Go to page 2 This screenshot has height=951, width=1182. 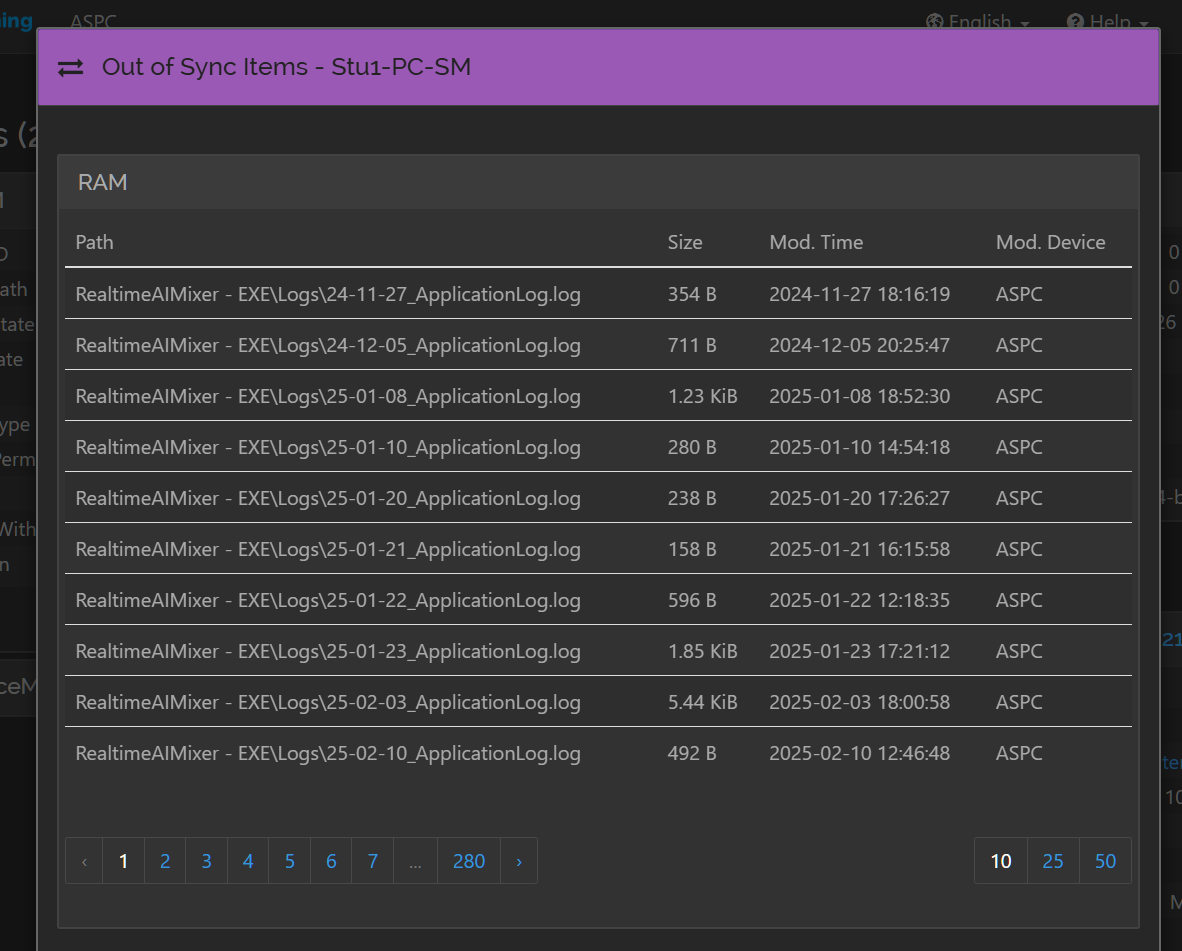coord(165,861)
